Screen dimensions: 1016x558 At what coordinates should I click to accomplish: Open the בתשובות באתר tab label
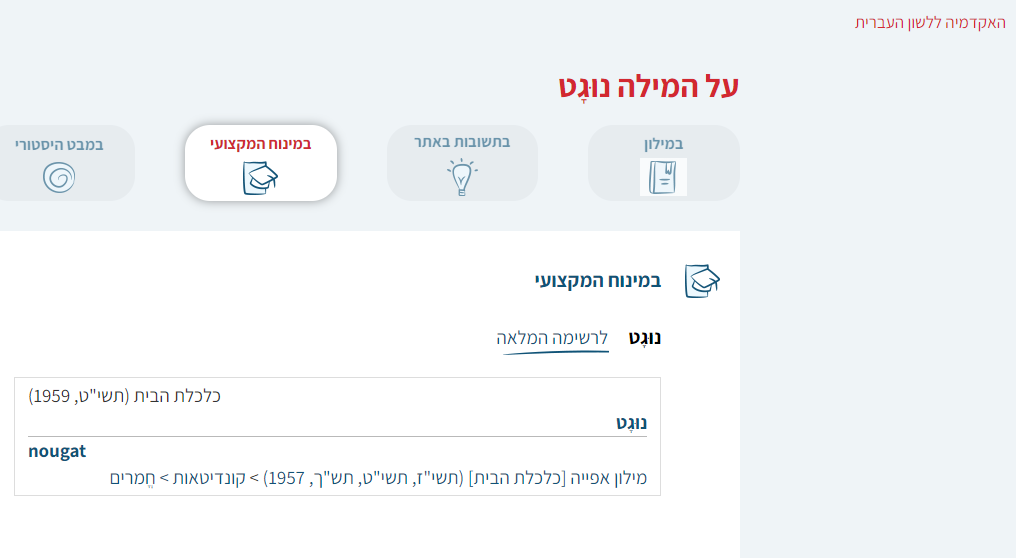pyautogui.click(x=462, y=142)
